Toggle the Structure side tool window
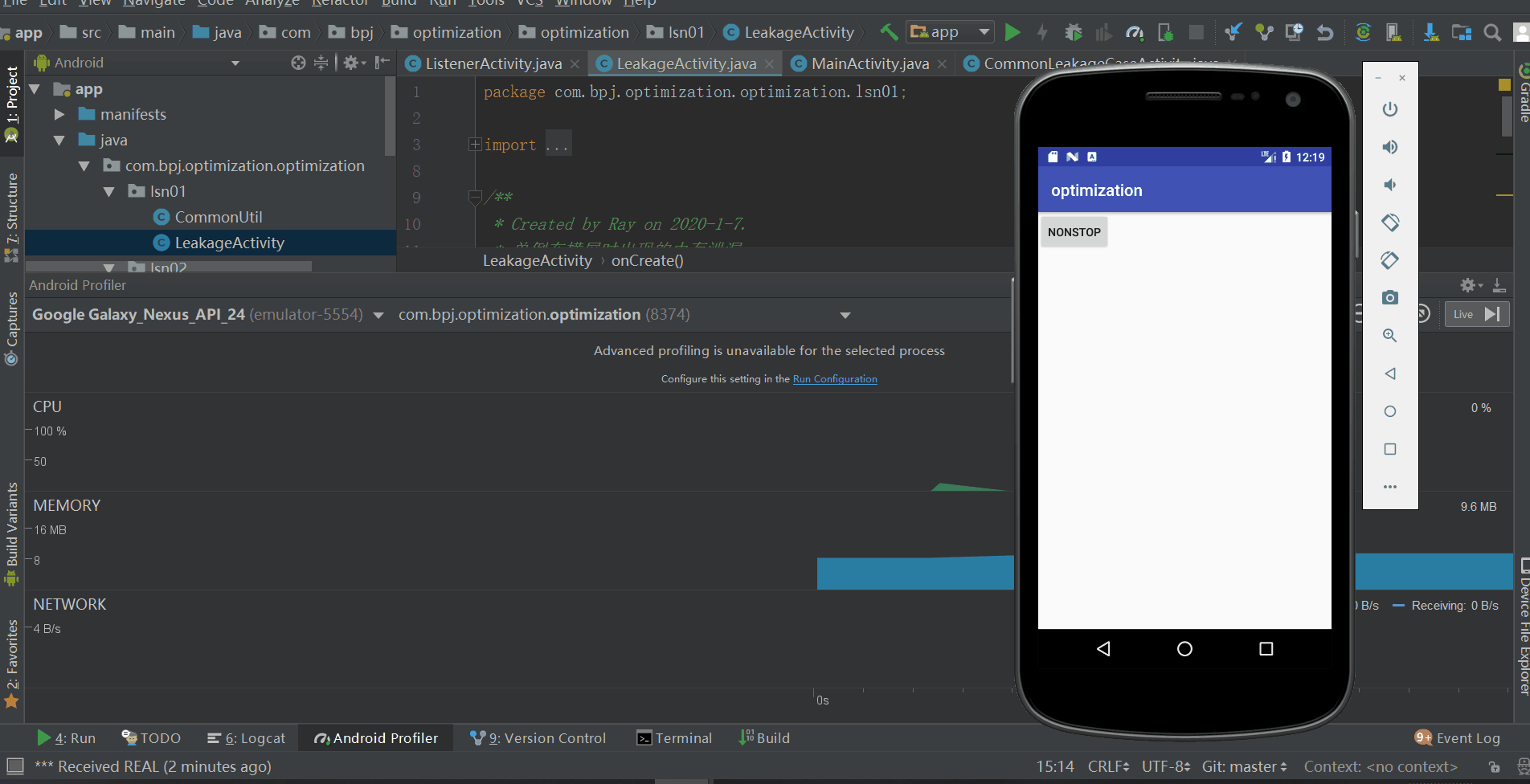 [11, 217]
